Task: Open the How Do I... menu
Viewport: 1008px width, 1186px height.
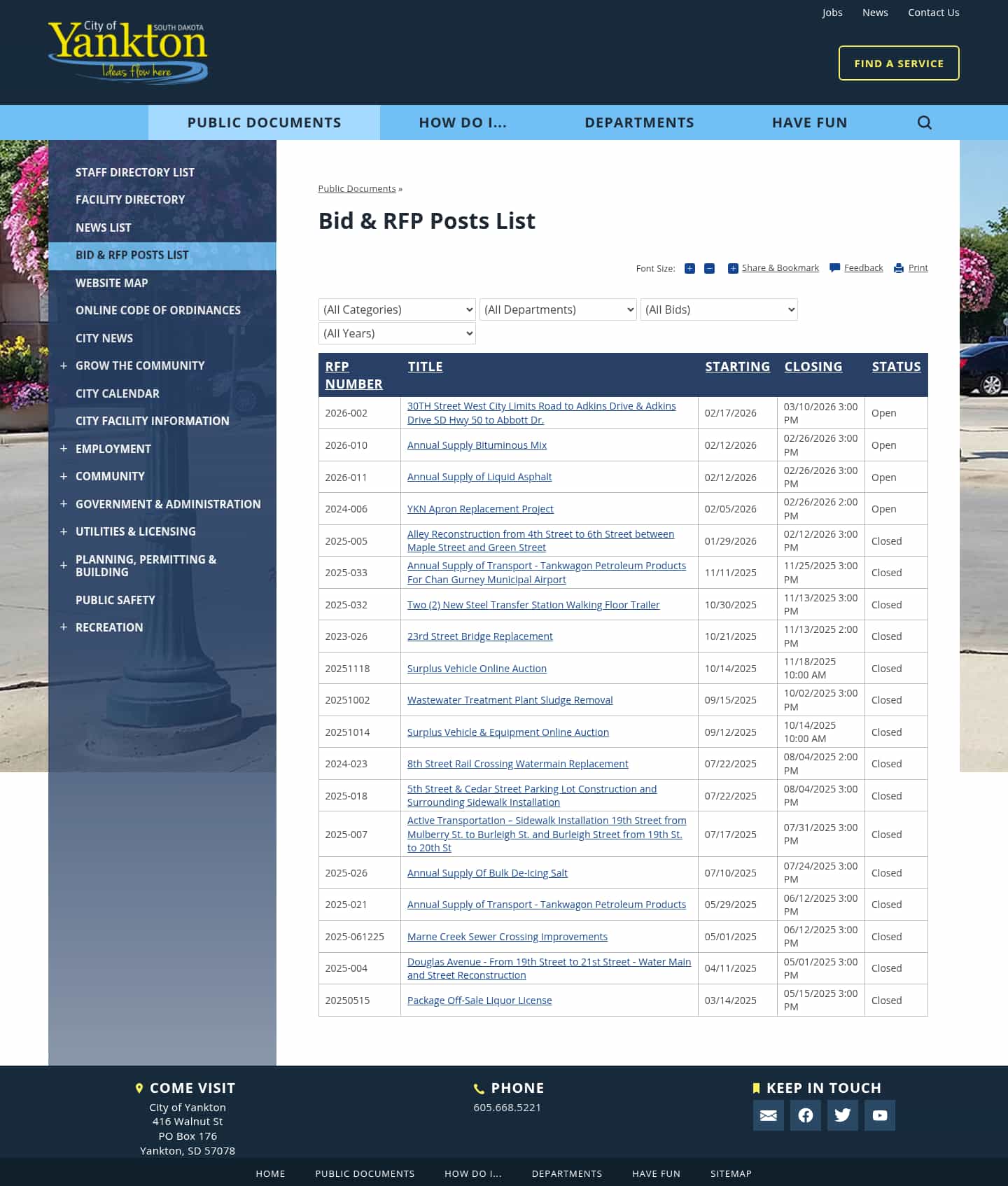Action: tap(463, 123)
